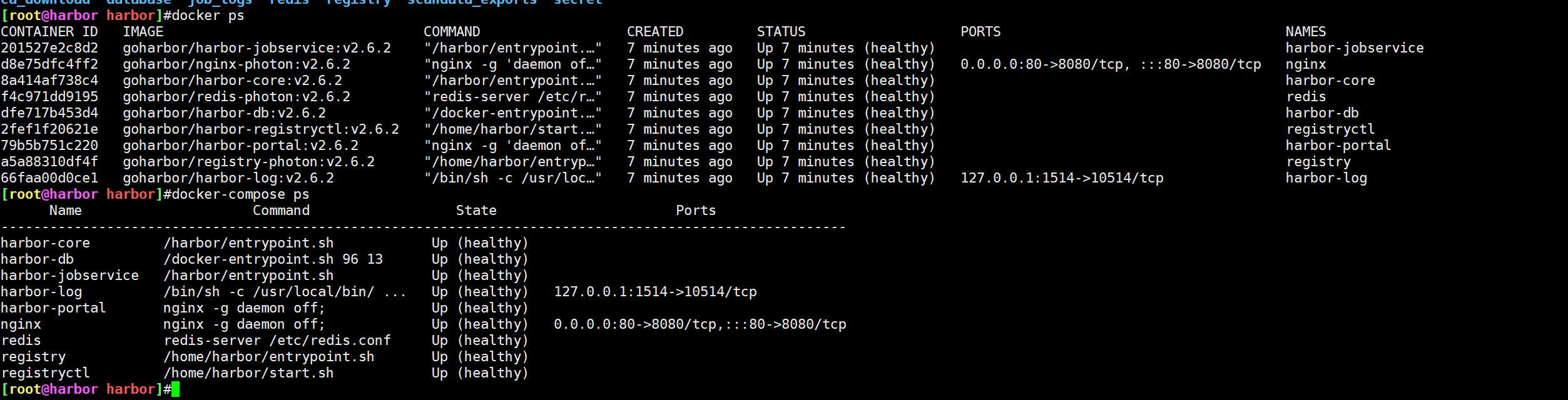The width and height of the screenshot is (1568, 400).
Task: Click the NAMES column header
Action: coord(1306,32)
